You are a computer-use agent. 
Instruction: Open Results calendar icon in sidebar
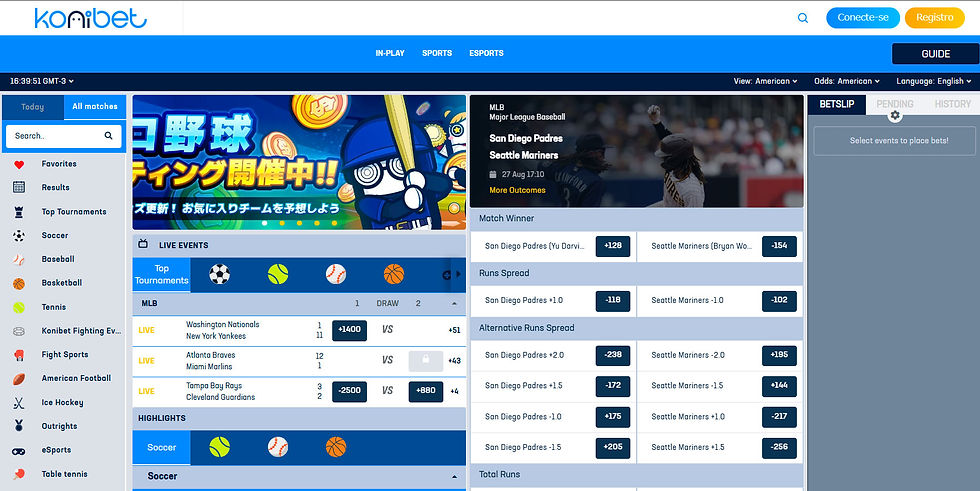(x=19, y=187)
